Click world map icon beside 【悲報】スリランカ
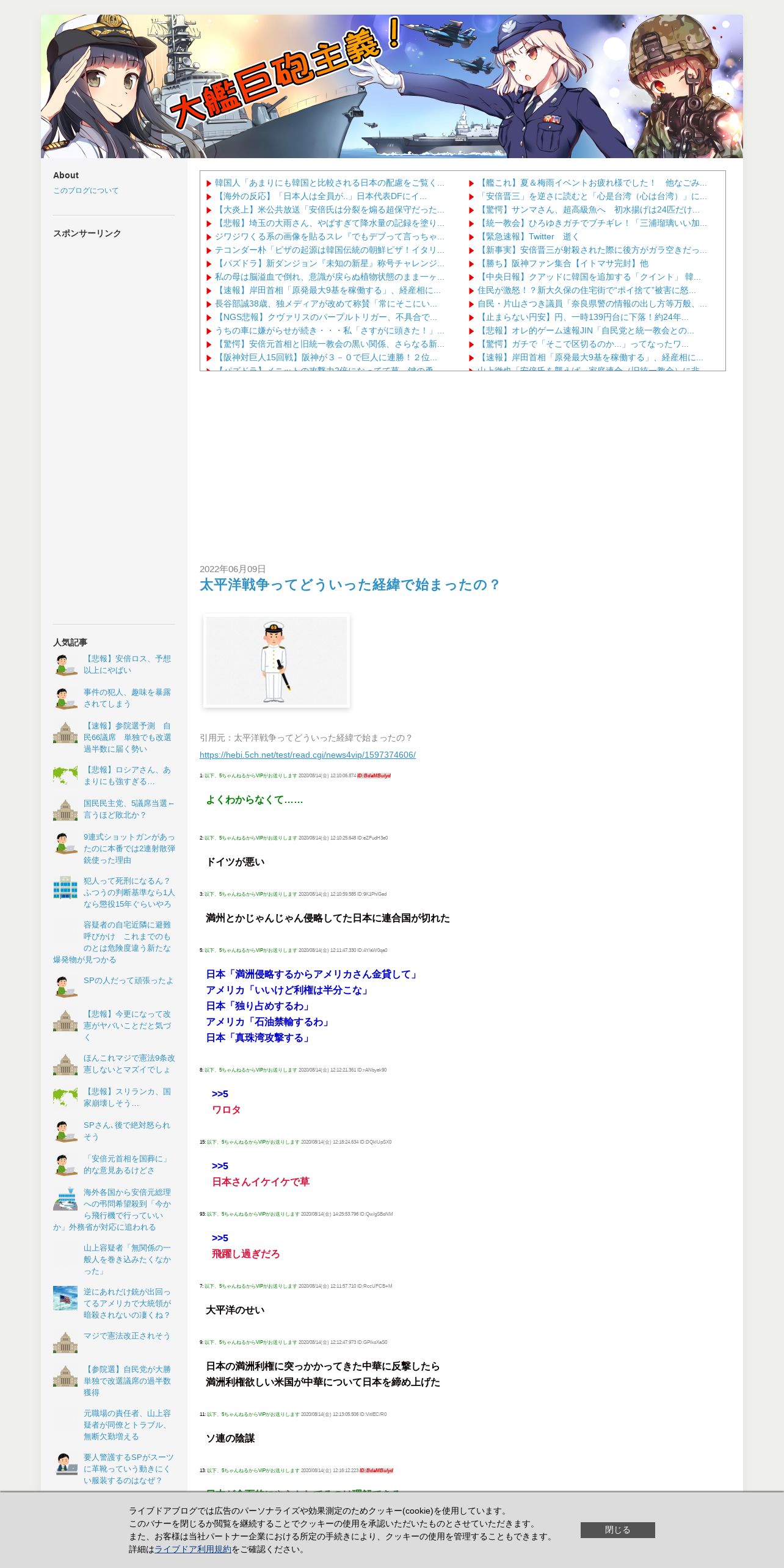This screenshot has height=1568, width=784. (65, 1098)
